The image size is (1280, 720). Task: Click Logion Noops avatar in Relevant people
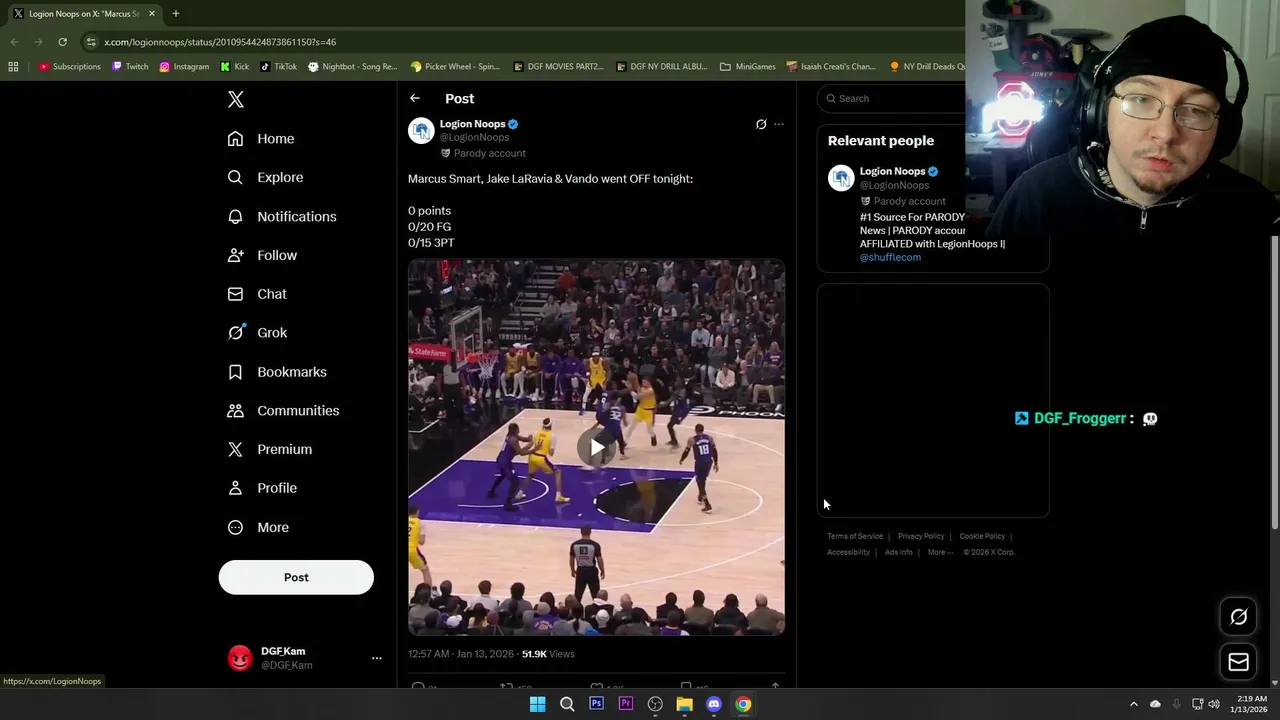click(x=841, y=178)
